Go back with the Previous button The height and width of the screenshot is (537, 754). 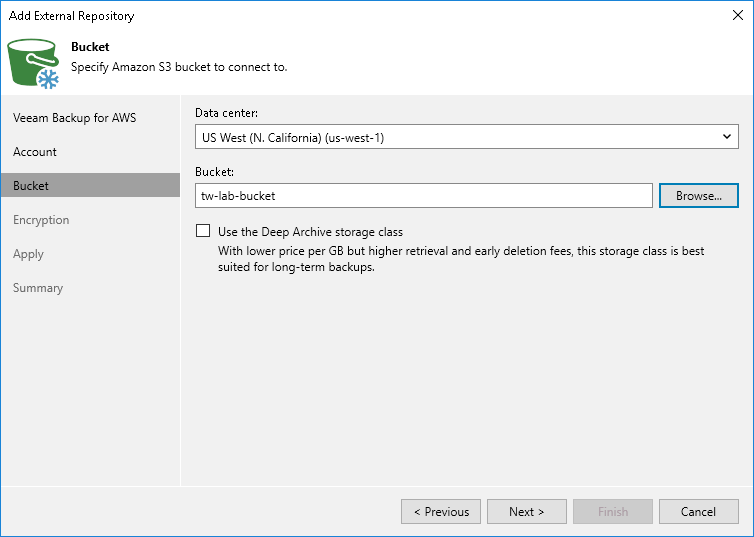click(x=441, y=512)
